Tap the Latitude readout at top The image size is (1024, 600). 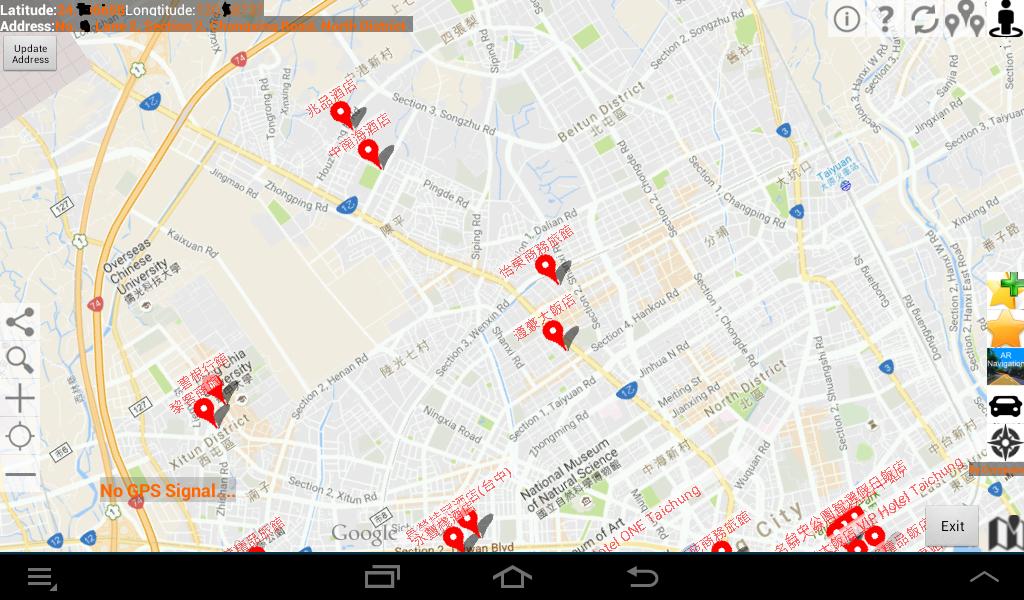tap(62, 9)
